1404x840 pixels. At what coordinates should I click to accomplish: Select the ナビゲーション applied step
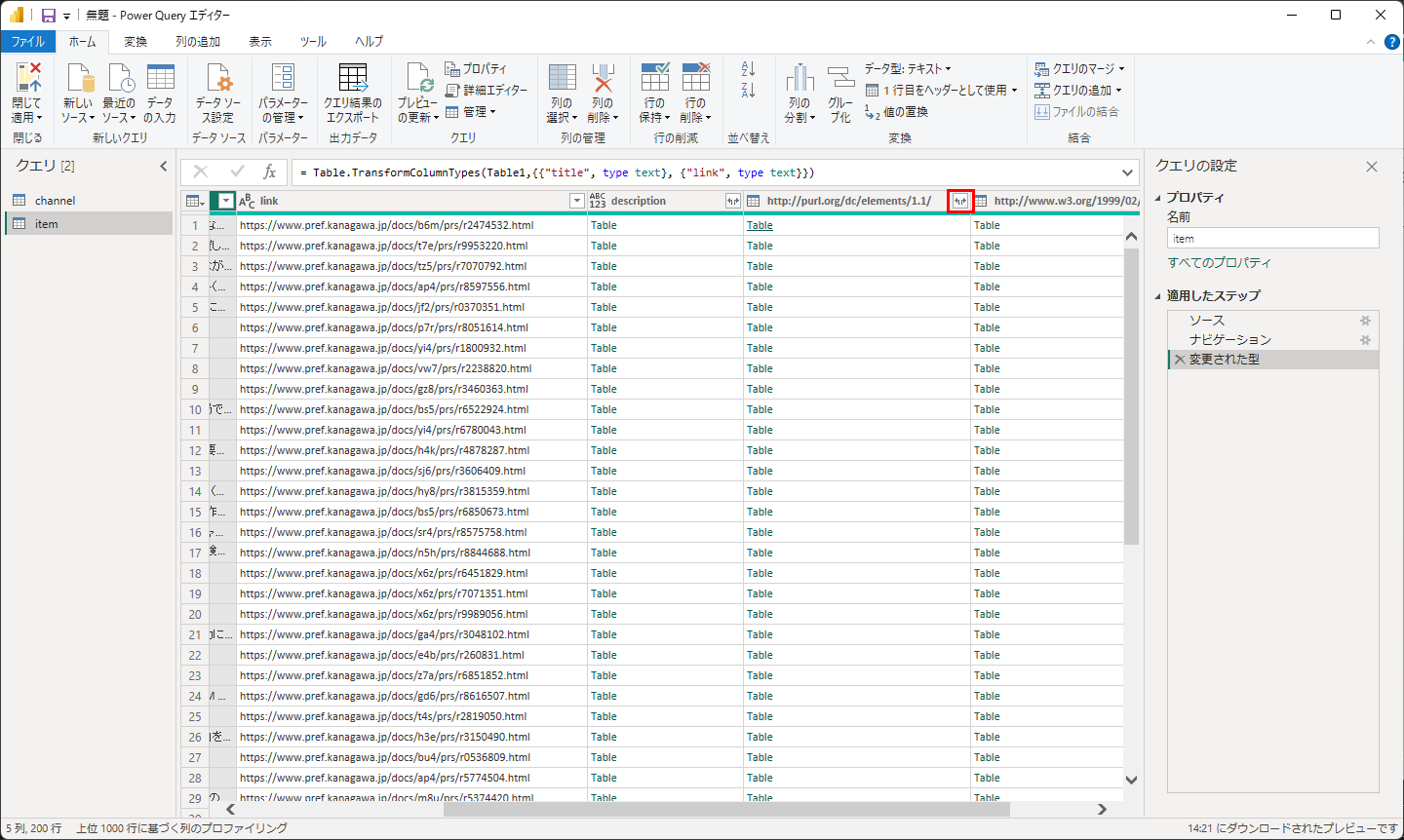(x=1273, y=340)
